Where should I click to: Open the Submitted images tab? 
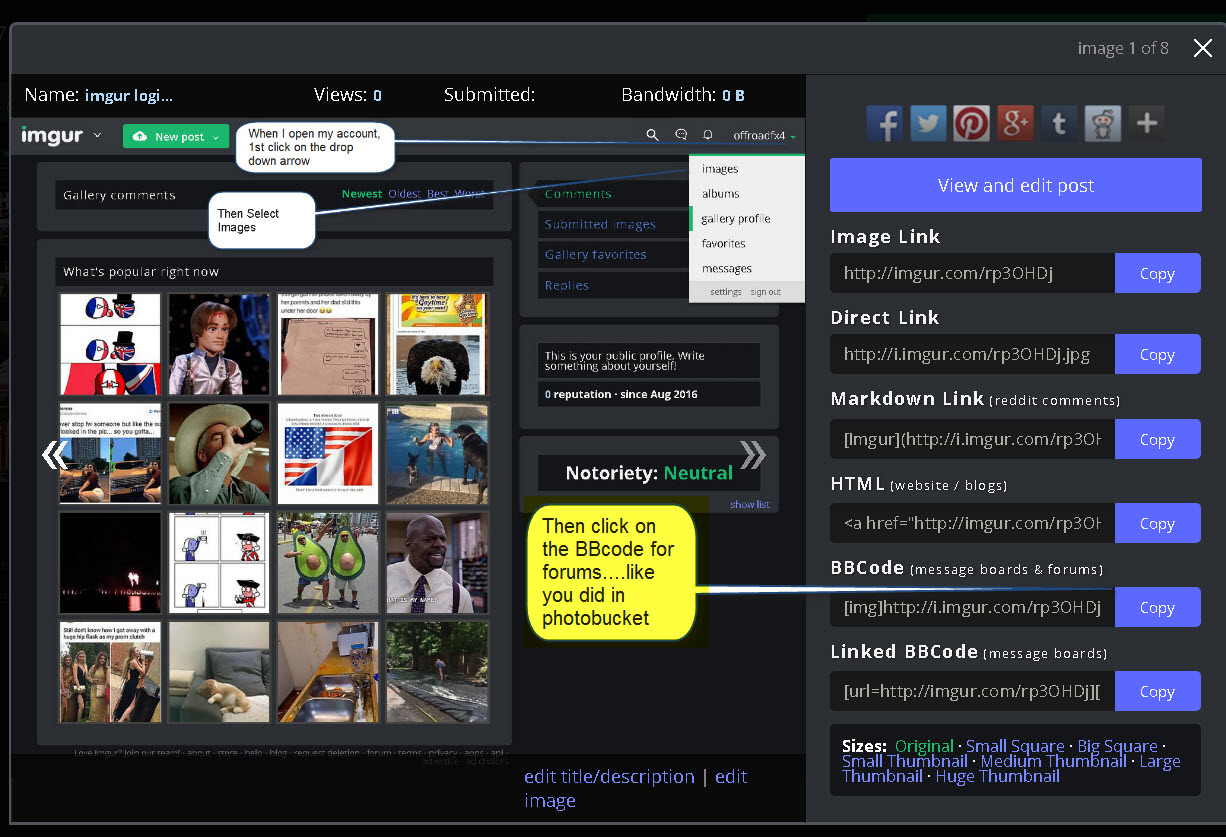pyautogui.click(x=612, y=224)
